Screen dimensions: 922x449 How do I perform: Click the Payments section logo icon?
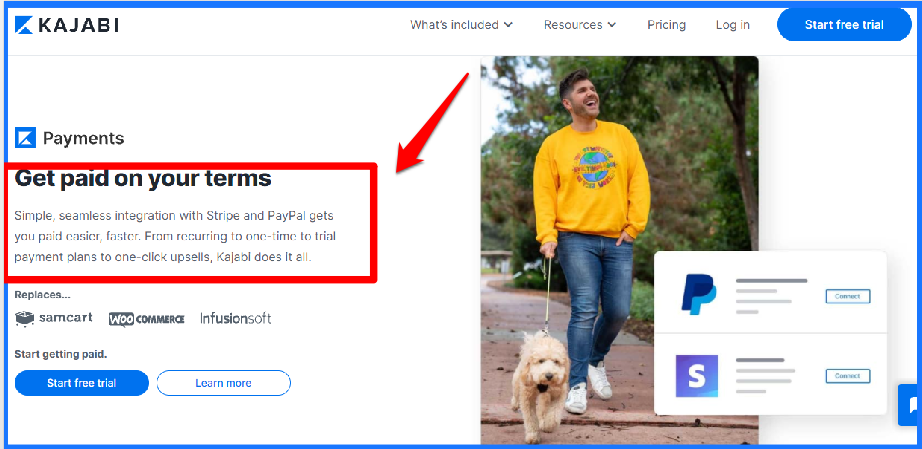tap(25, 138)
